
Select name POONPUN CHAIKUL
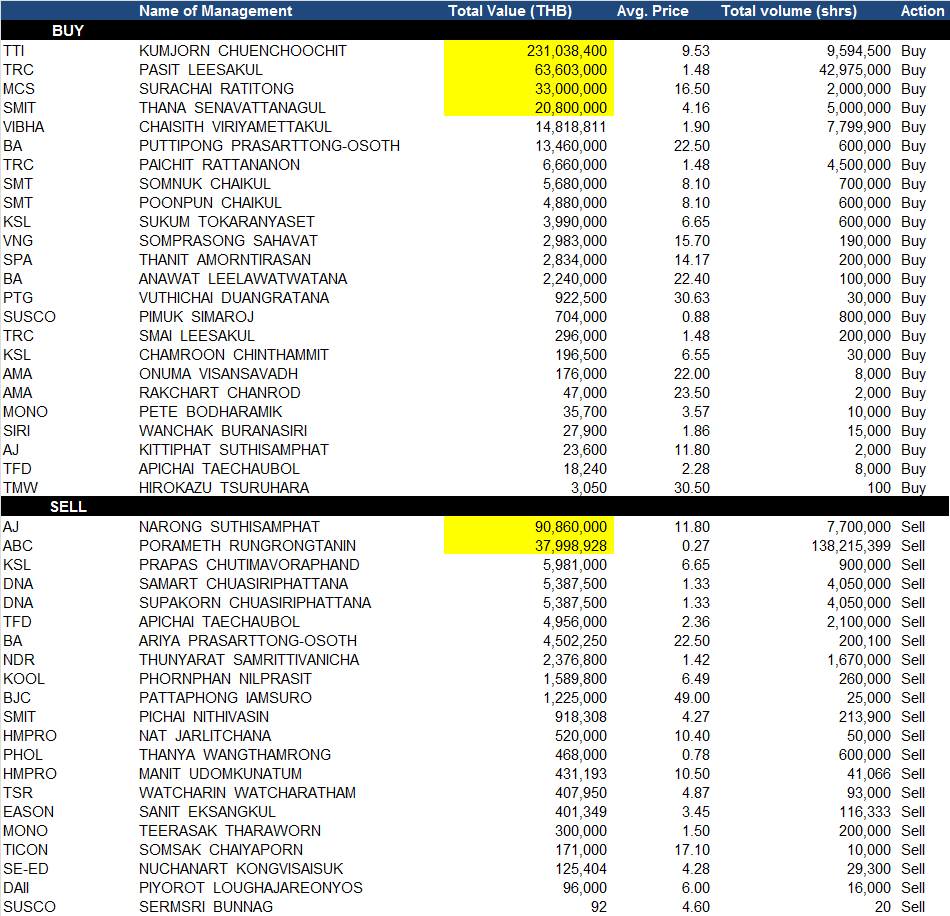(x=210, y=203)
